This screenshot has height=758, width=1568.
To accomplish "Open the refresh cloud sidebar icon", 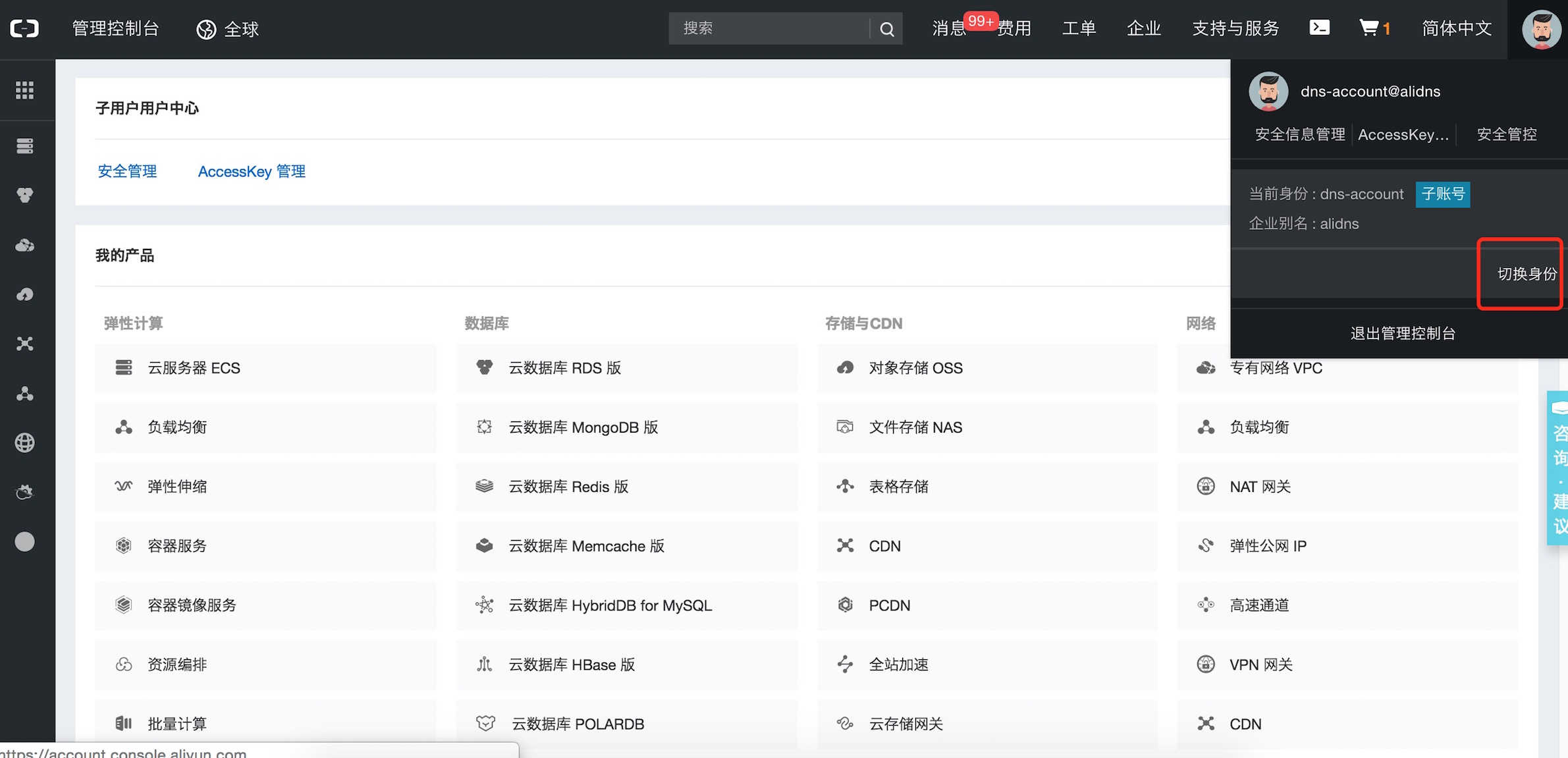I will click(x=25, y=492).
